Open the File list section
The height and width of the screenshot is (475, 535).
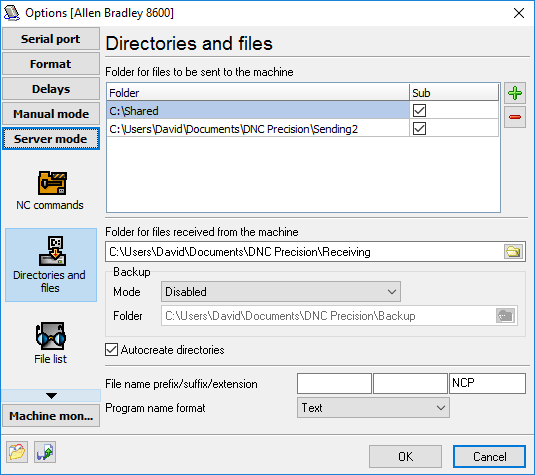tap(50, 343)
